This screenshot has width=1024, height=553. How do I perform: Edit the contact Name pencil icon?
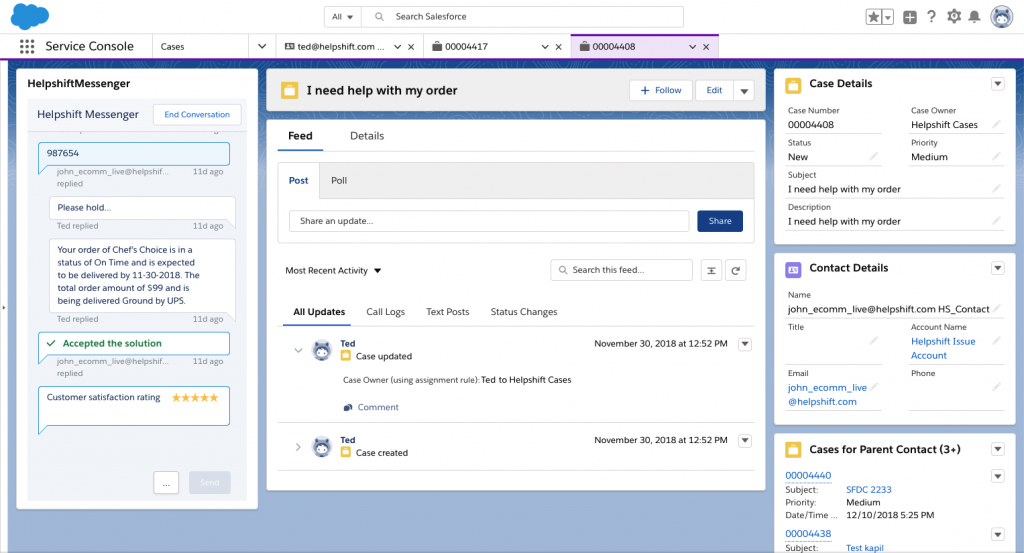[x=996, y=308]
